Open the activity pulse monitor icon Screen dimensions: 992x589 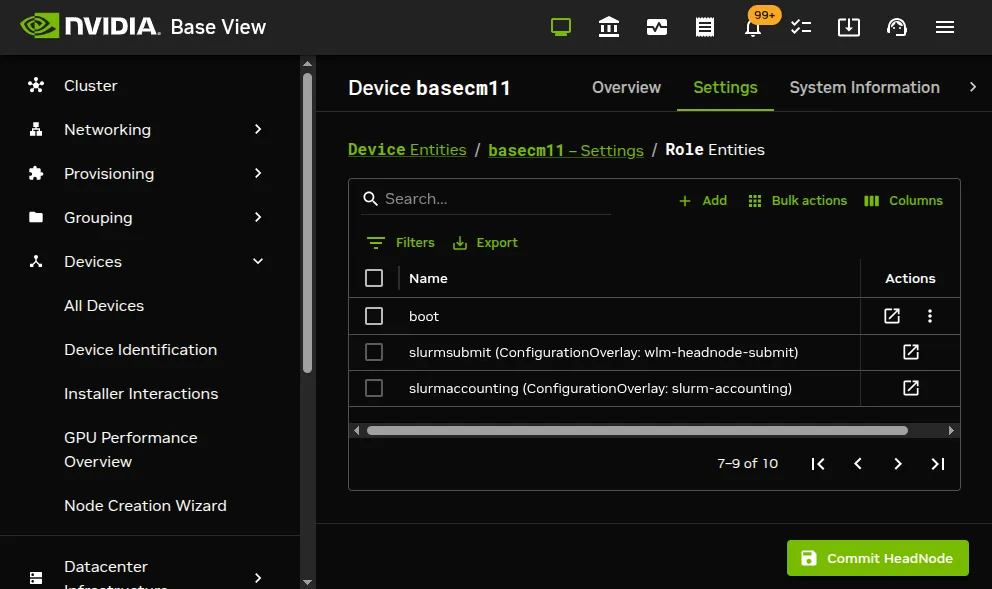click(x=657, y=27)
